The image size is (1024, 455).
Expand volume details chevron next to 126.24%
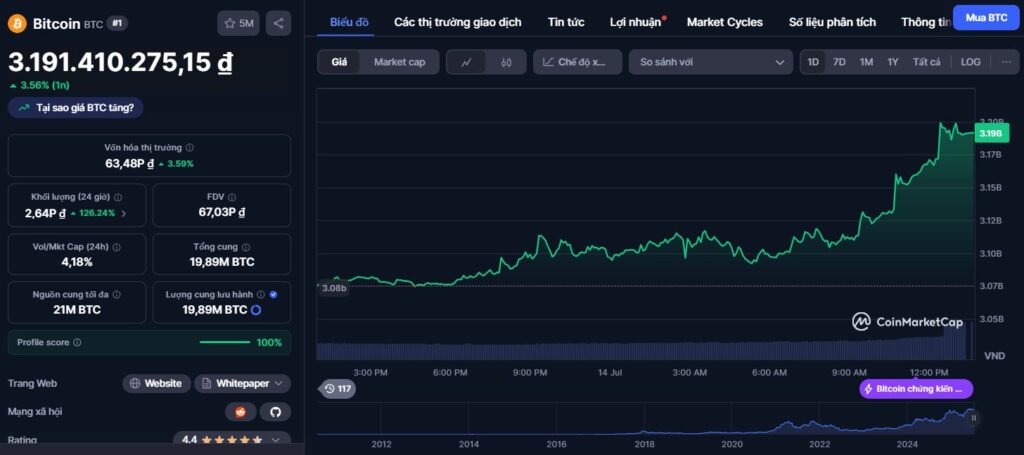tap(124, 213)
